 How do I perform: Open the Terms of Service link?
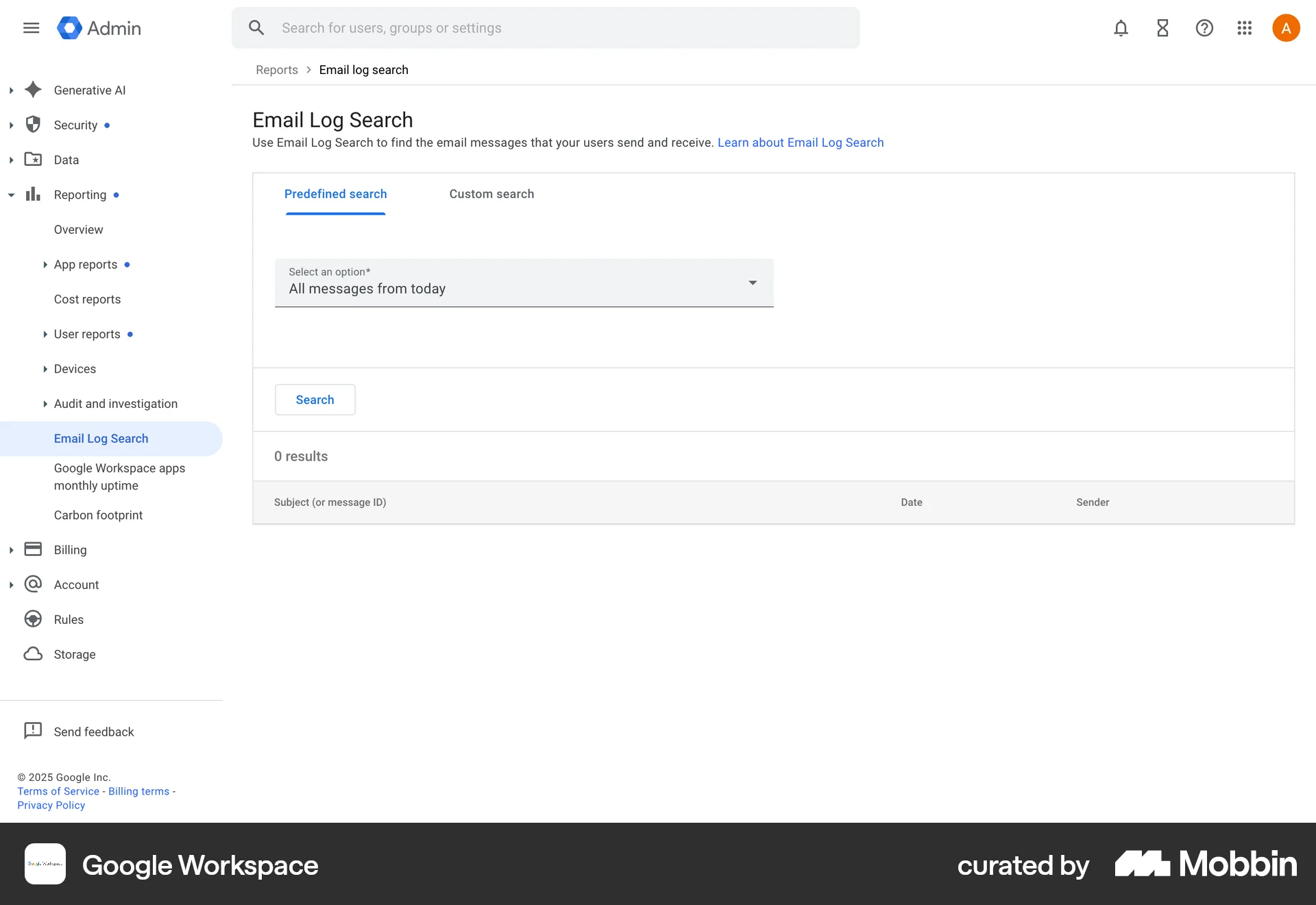click(x=58, y=791)
